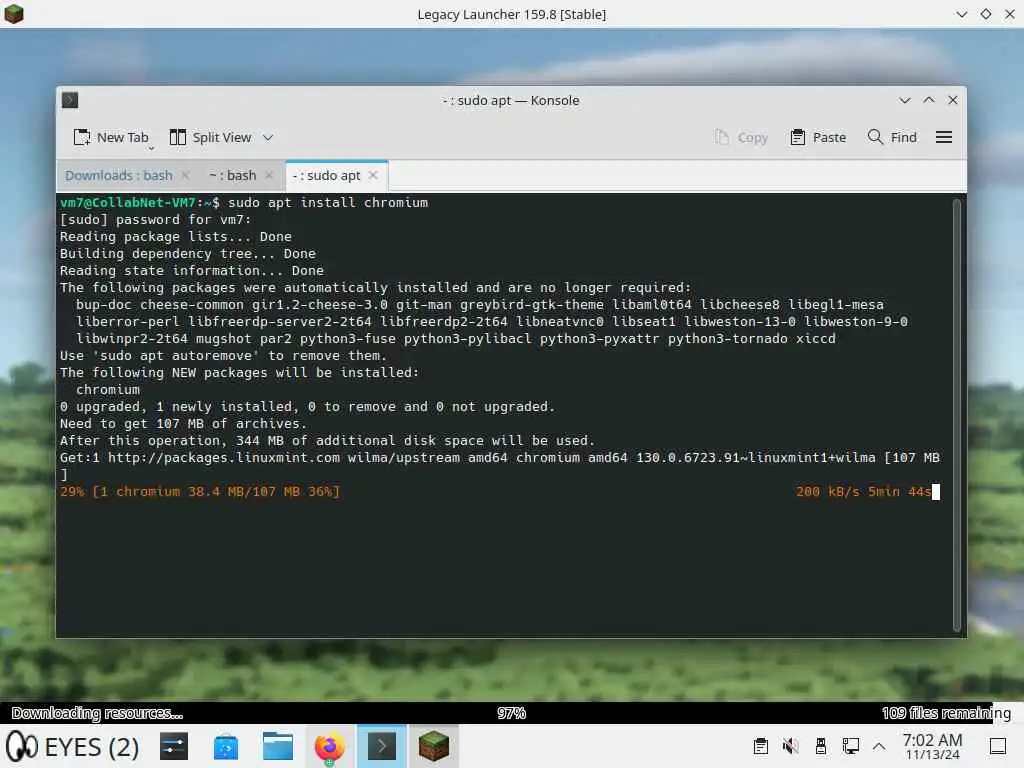Click the show desktop button
Screen dimensions: 1024x768
[x=998, y=746]
